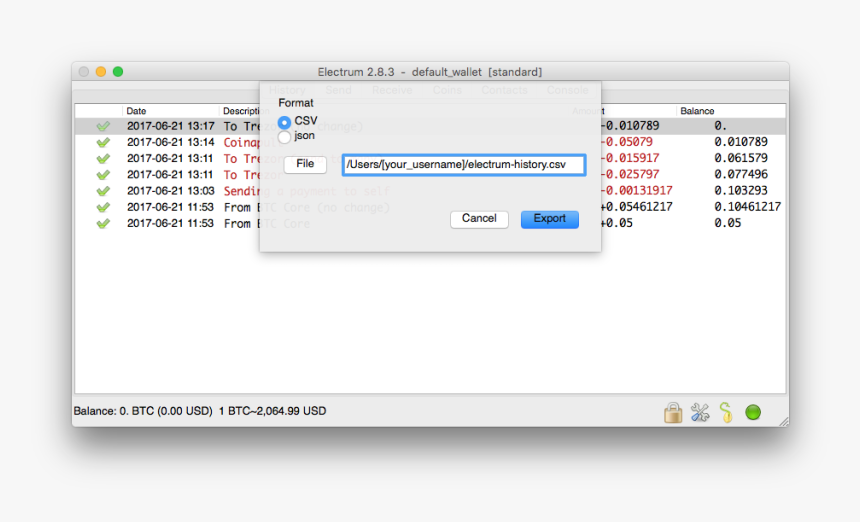
Task: Click the Cancel button
Action: tap(479, 219)
